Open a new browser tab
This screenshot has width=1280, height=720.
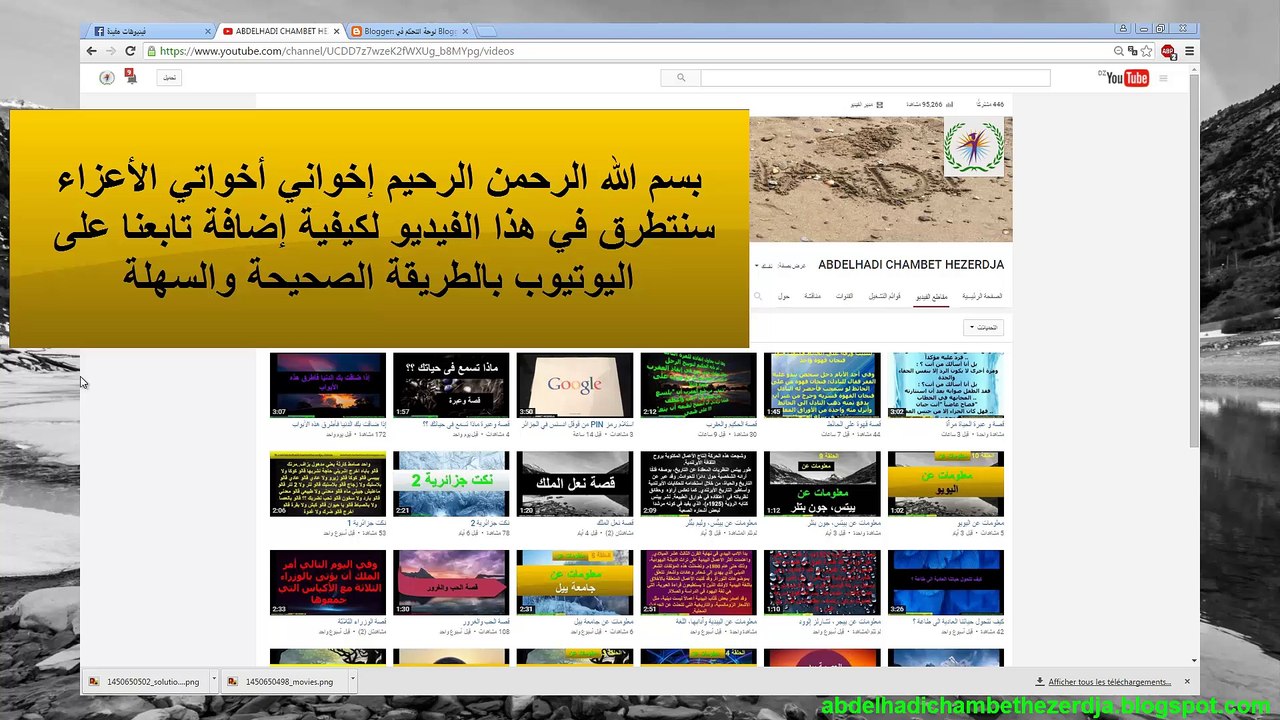(x=487, y=31)
